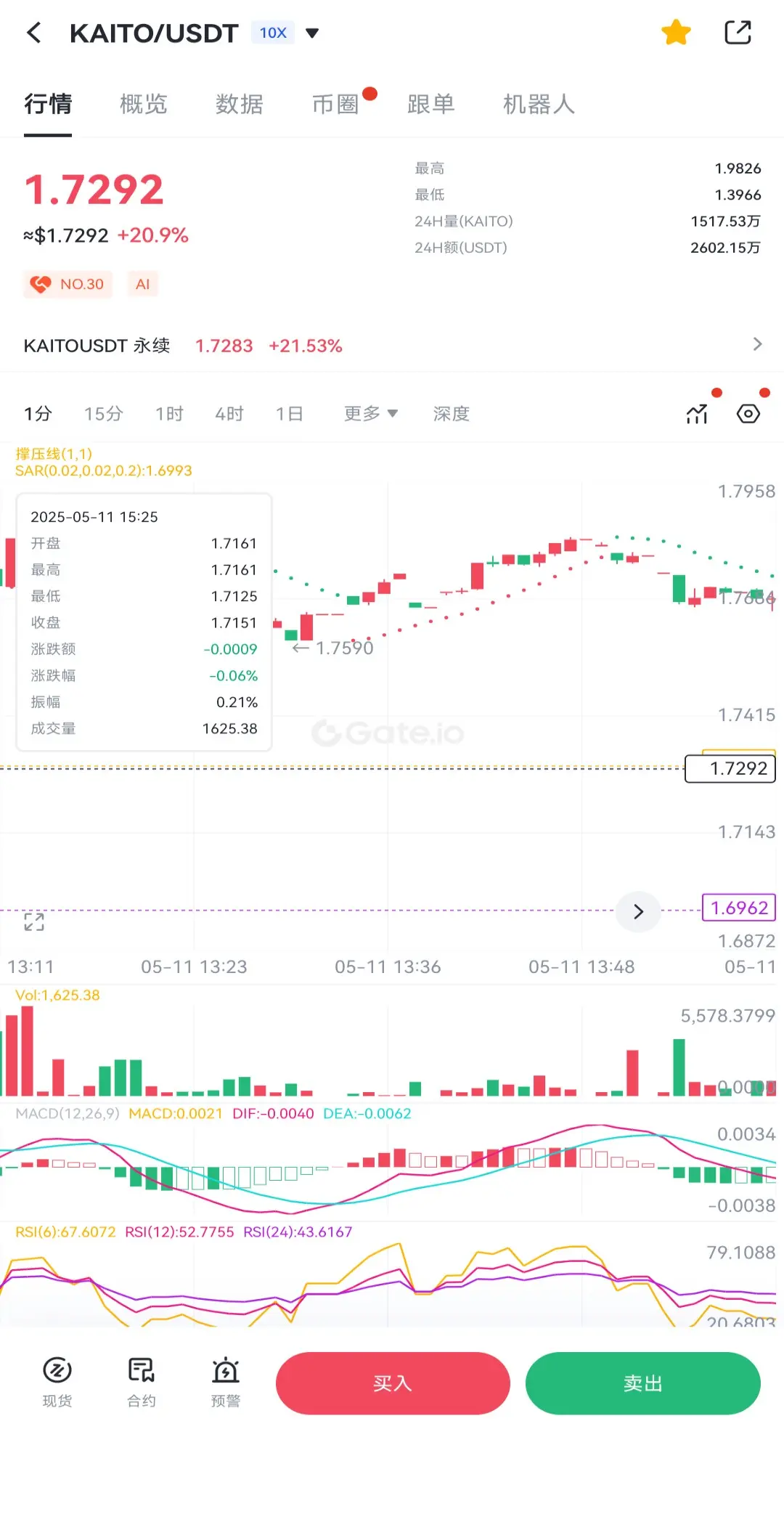The image size is (784, 1522).
Task: Click the purple 1.6962 price line label
Action: [x=739, y=908]
